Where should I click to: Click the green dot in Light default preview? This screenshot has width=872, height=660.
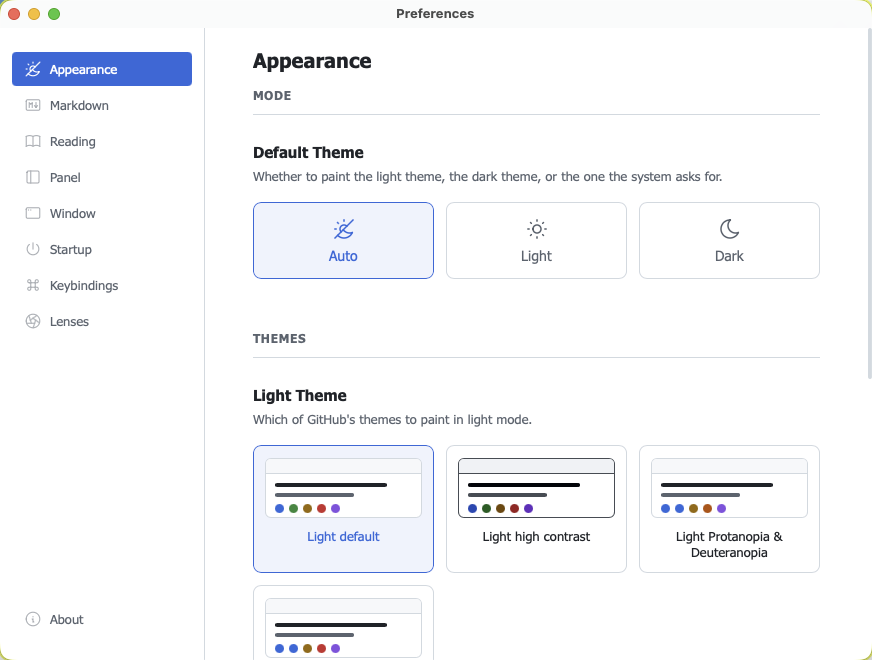294,508
